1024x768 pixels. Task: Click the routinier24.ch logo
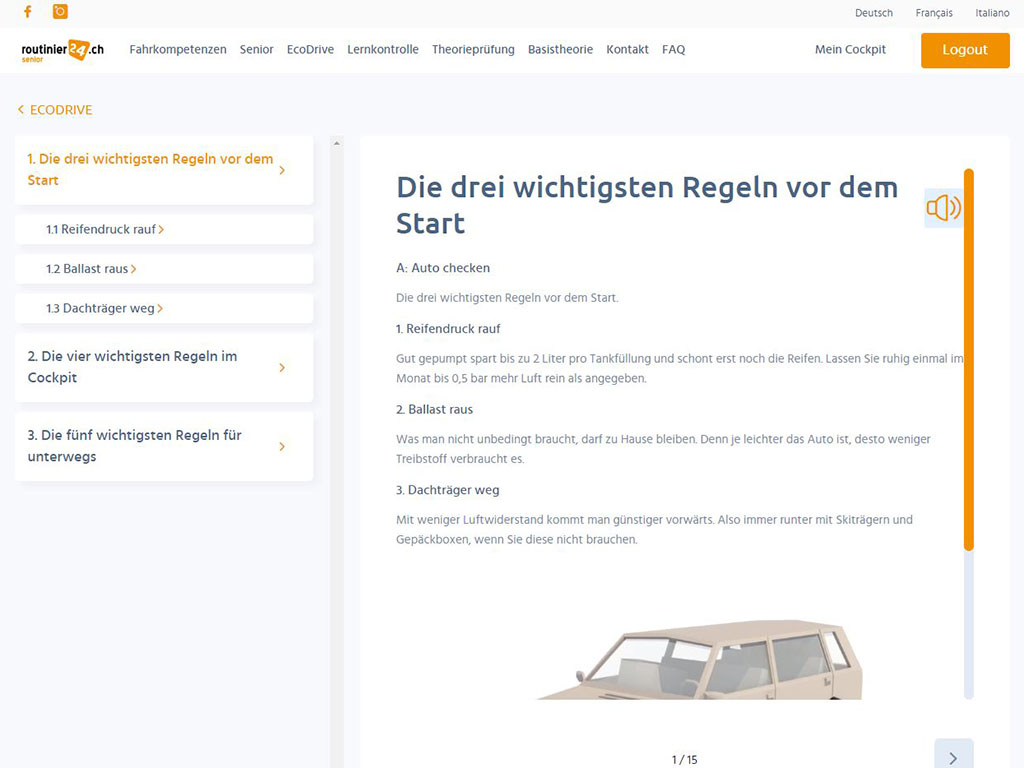coord(62,50)
